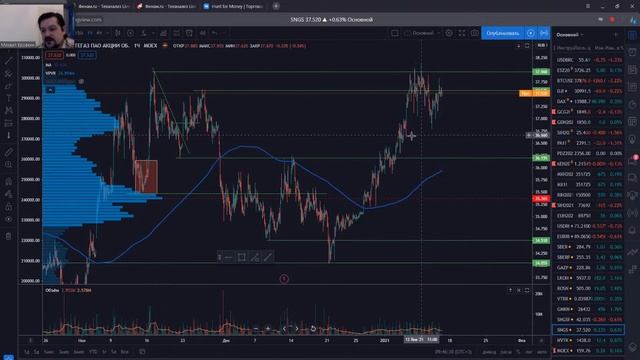The height and width of the screenshot is (360, 640).
Task: Click the red sell price button
Action: (53, 55)
